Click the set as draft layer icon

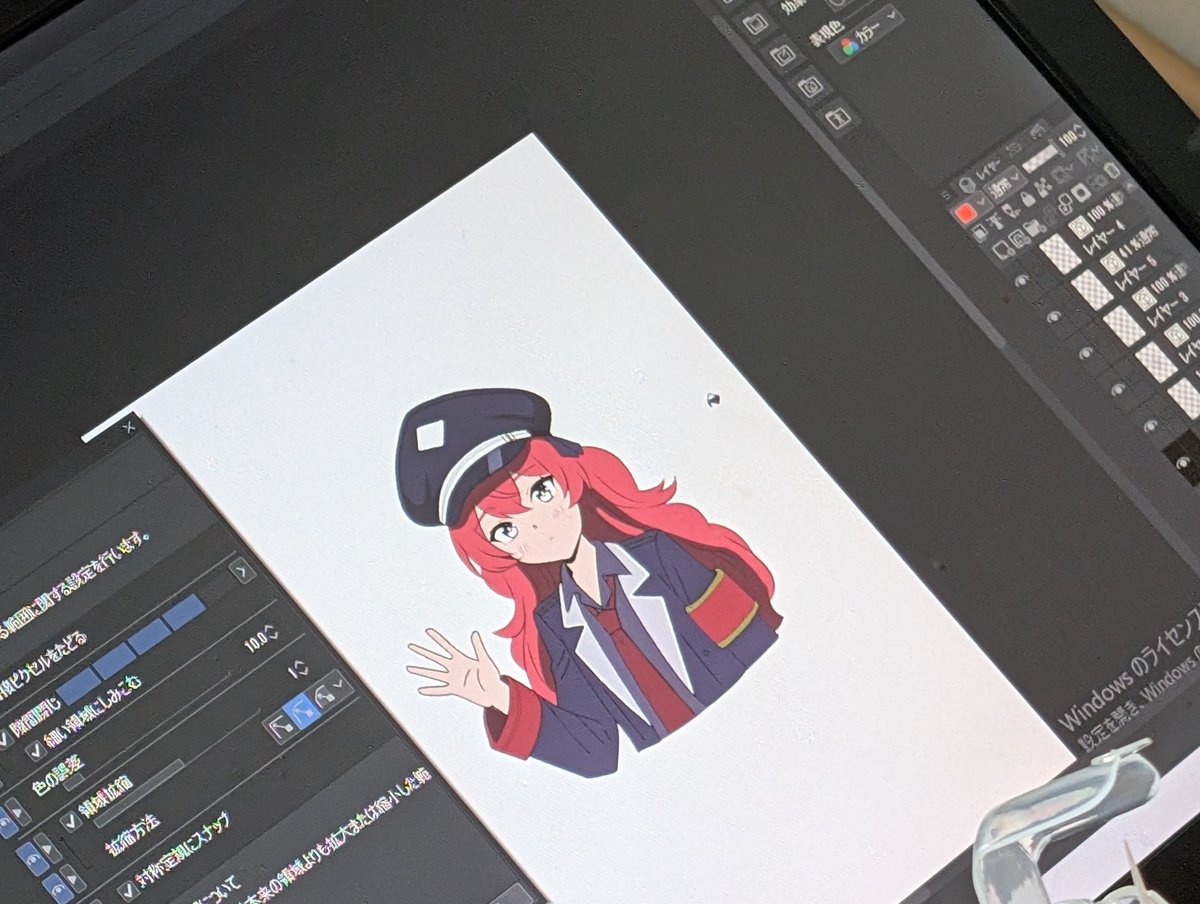pos(1011,211)
